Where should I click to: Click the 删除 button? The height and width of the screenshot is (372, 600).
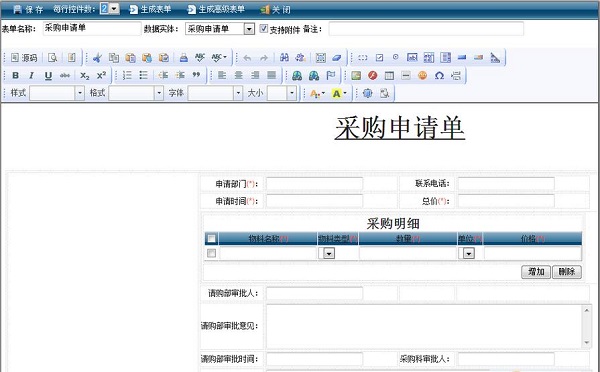point(567,272)
